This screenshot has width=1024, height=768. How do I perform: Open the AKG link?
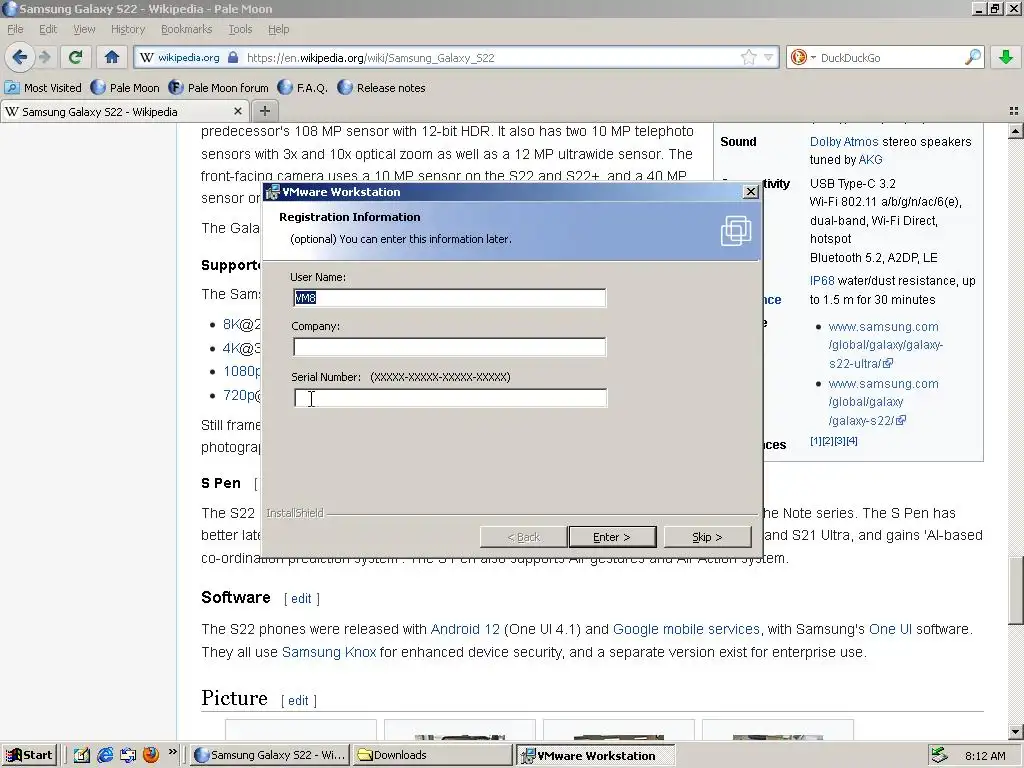(x=870, y=159)
